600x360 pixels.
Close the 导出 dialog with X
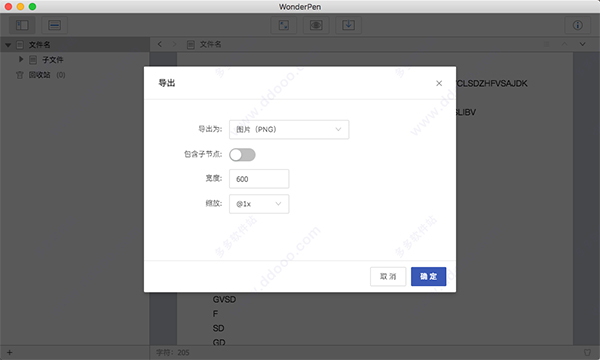pos(439,83)
